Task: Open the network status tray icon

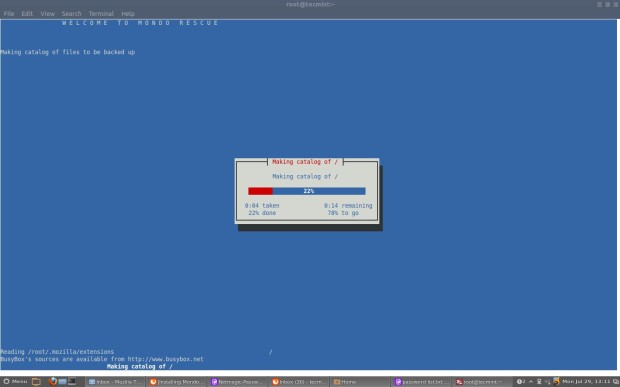Action: coord(539,381)
